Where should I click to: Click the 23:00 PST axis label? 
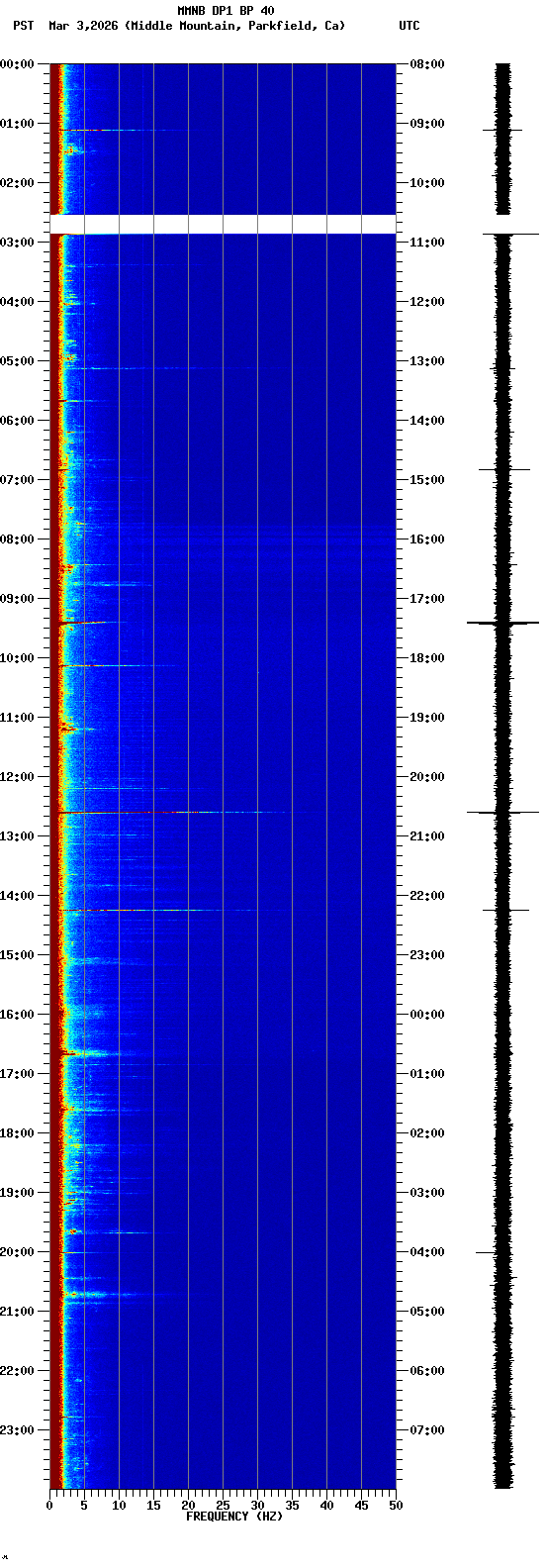coord(17,1430)
